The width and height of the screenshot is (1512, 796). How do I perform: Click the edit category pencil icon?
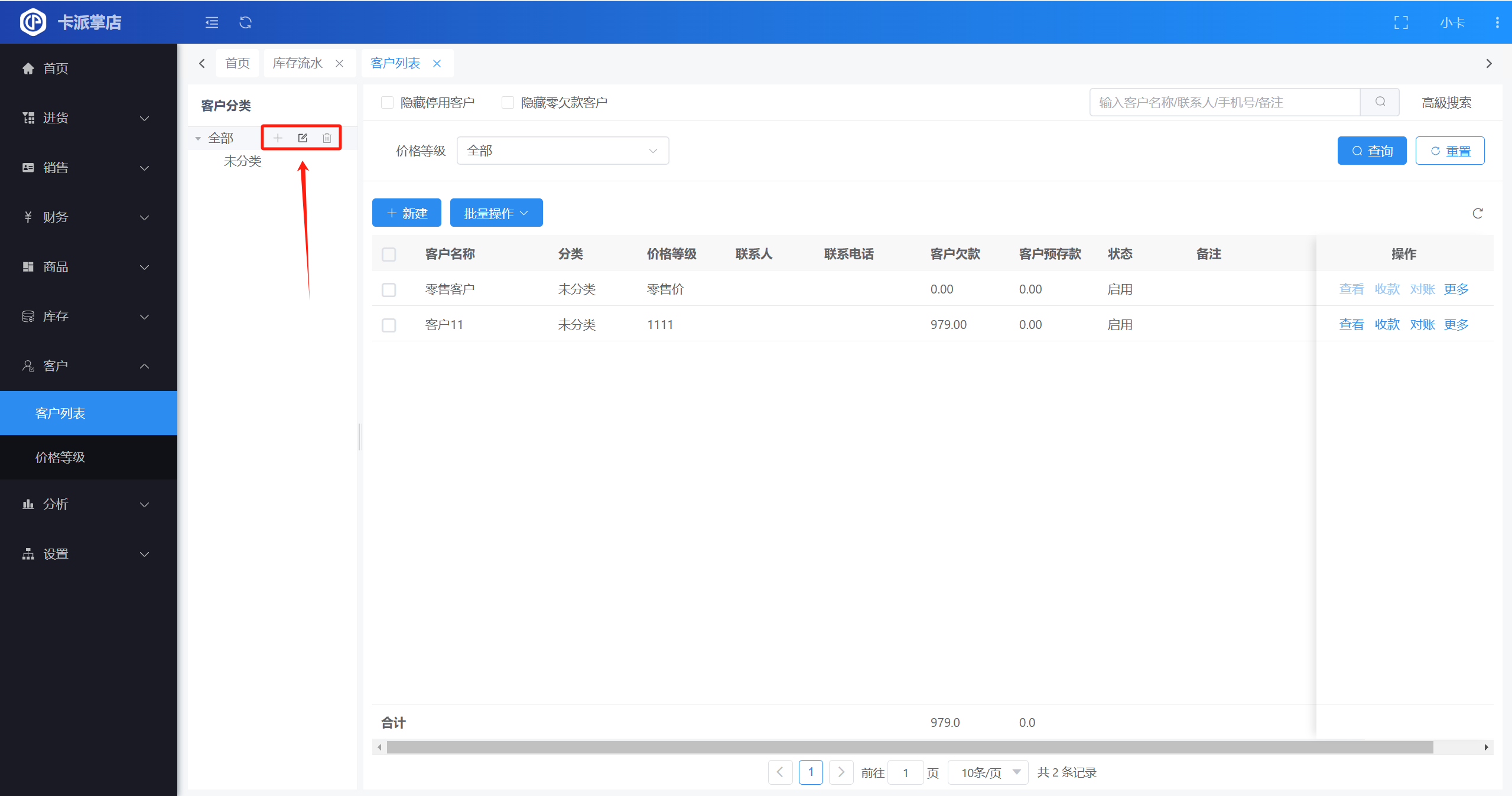click(303, 138)
